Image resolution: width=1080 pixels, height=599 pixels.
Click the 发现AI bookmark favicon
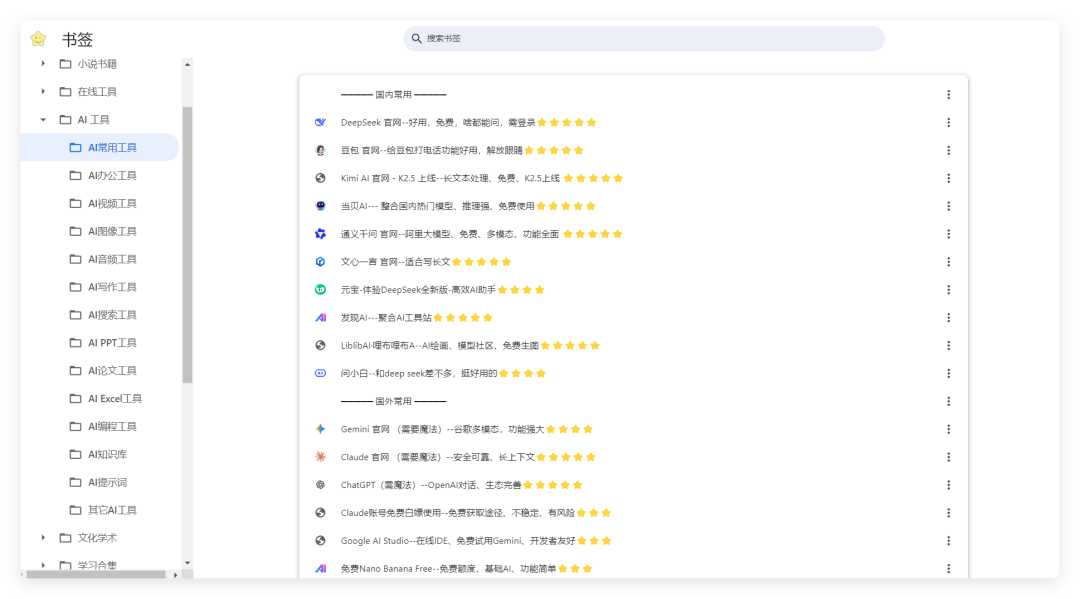point(320,317)
